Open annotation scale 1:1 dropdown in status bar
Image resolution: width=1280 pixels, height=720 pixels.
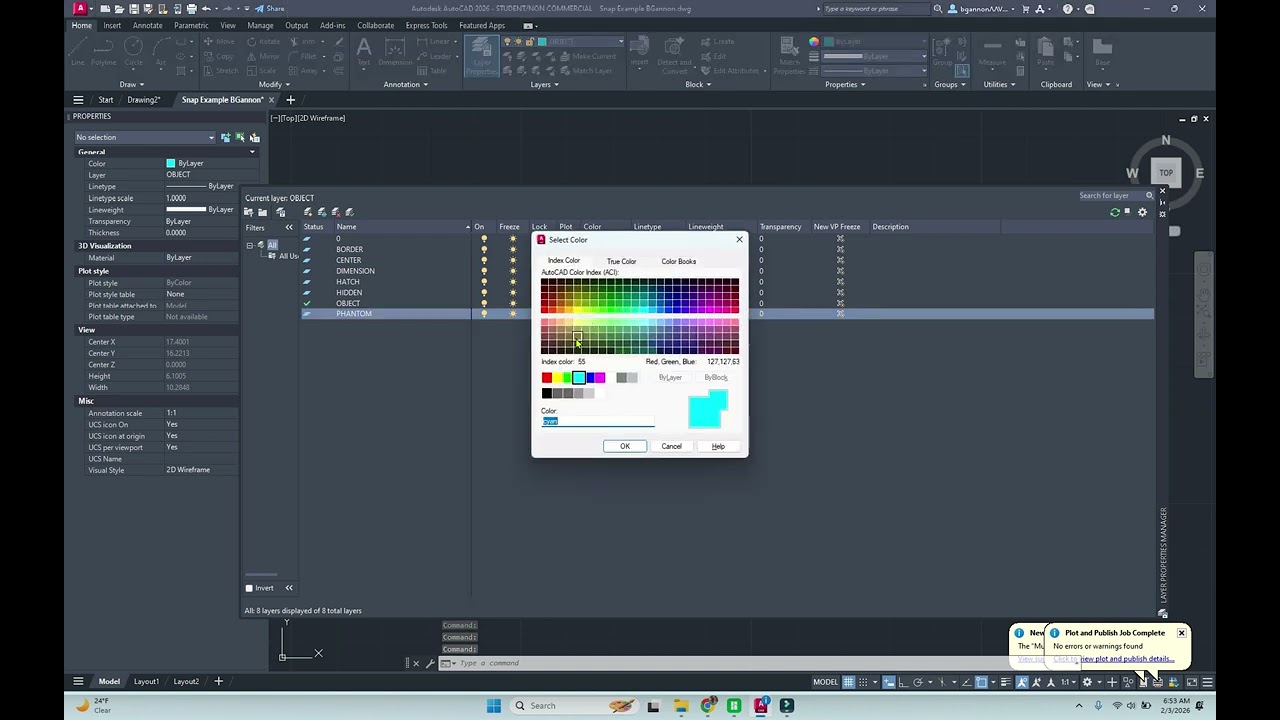tap(1068, 682)
